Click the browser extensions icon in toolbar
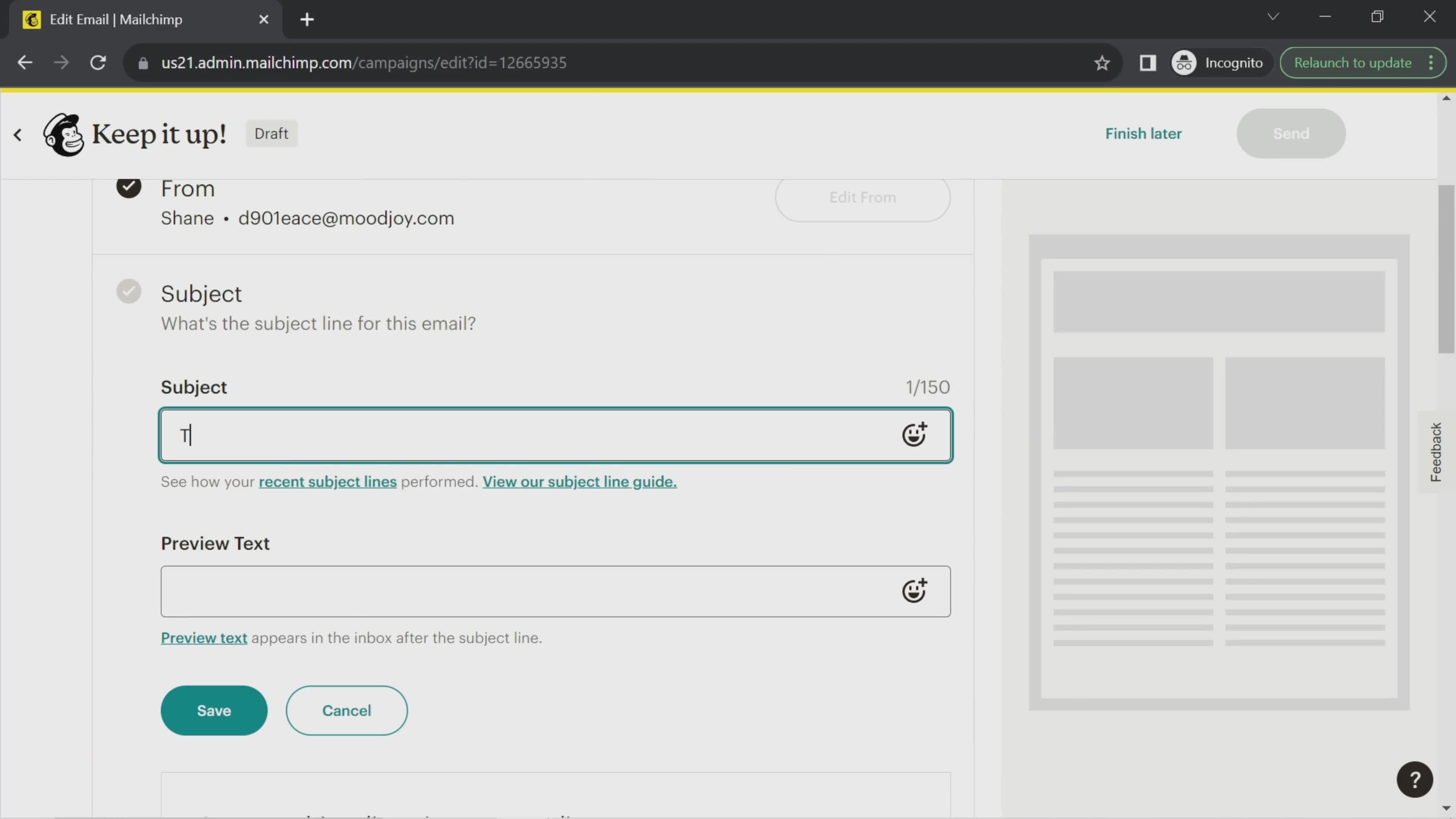The height and width of the screenshot is (819, 1456). [1148, 62]
